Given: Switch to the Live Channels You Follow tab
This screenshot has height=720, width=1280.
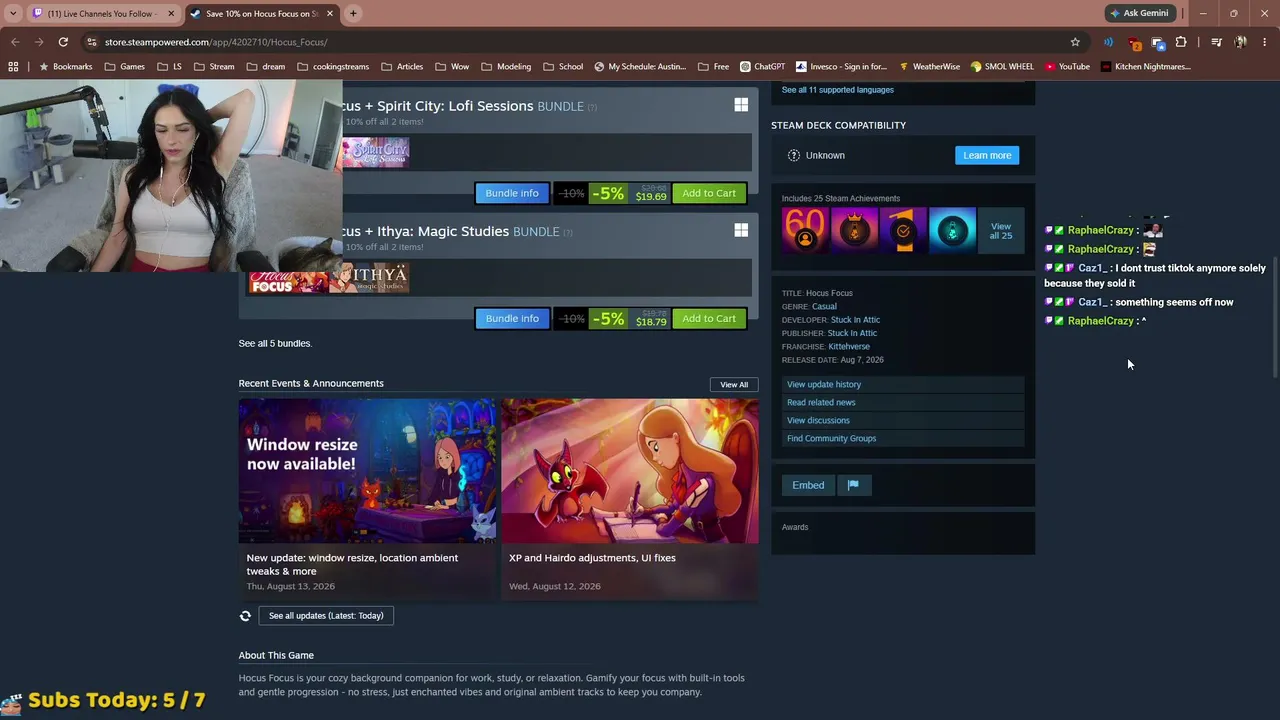Looking at the screenshot, I should pyautogui.click(x=101, y=14).
